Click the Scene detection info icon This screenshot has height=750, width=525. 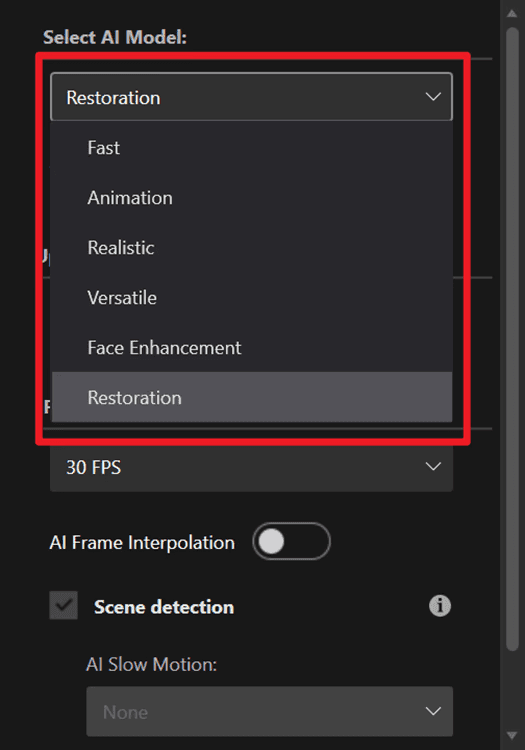[440, 606]
